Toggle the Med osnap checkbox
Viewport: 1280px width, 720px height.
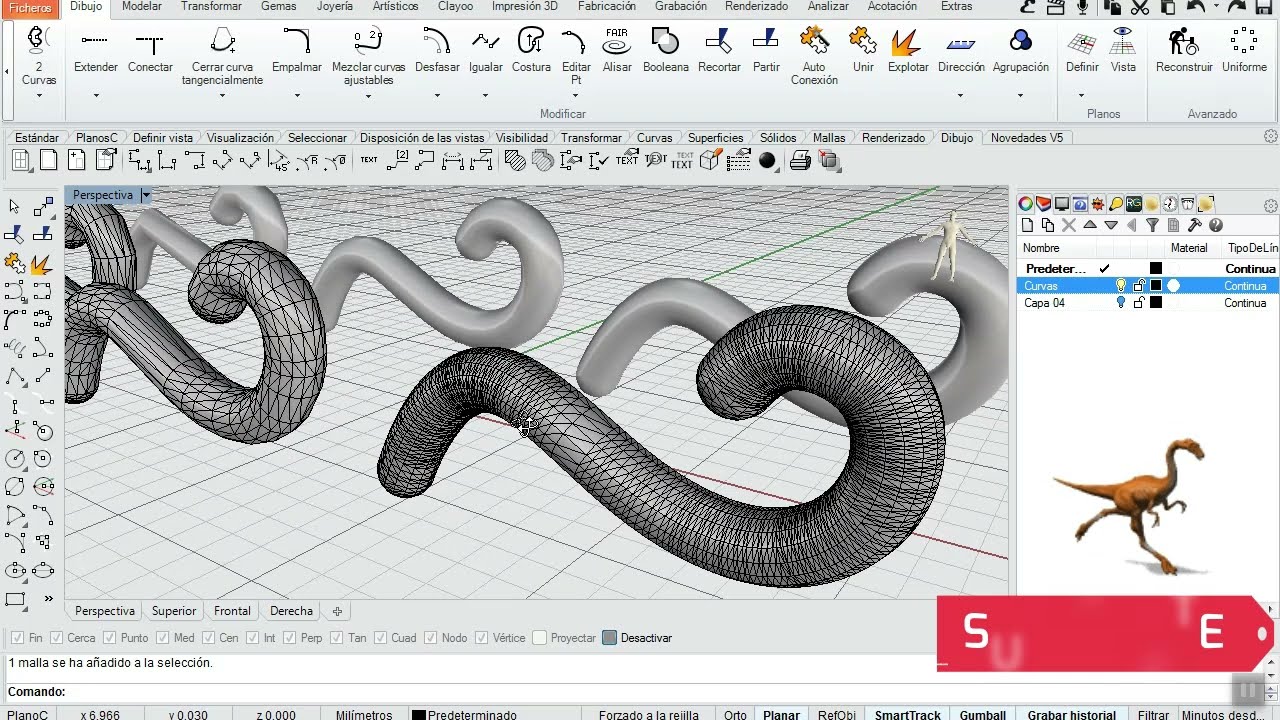162,638
